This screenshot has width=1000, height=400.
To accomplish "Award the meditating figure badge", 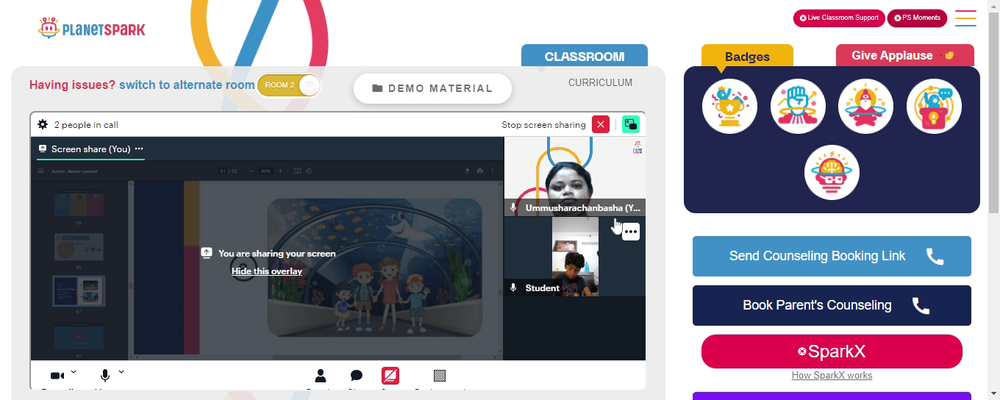I will point(865,106).
